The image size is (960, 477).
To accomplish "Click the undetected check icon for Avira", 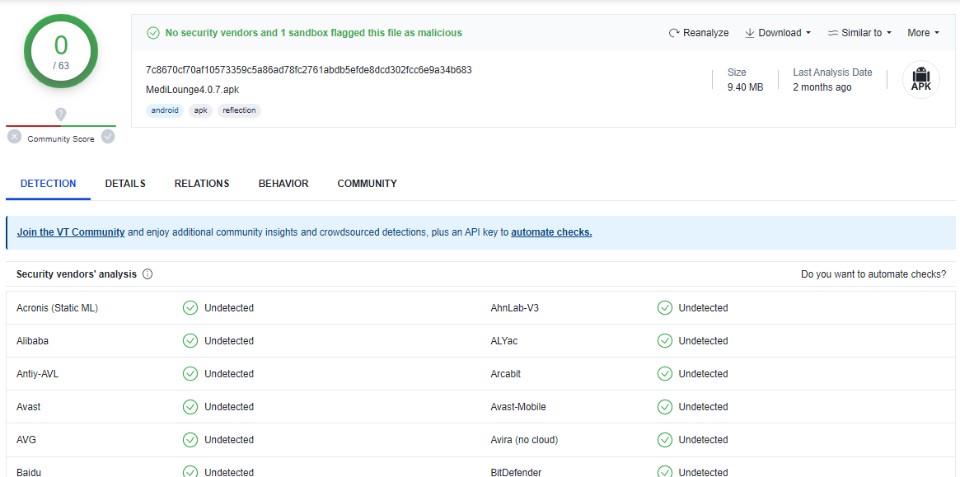I will tap(665, 440).
